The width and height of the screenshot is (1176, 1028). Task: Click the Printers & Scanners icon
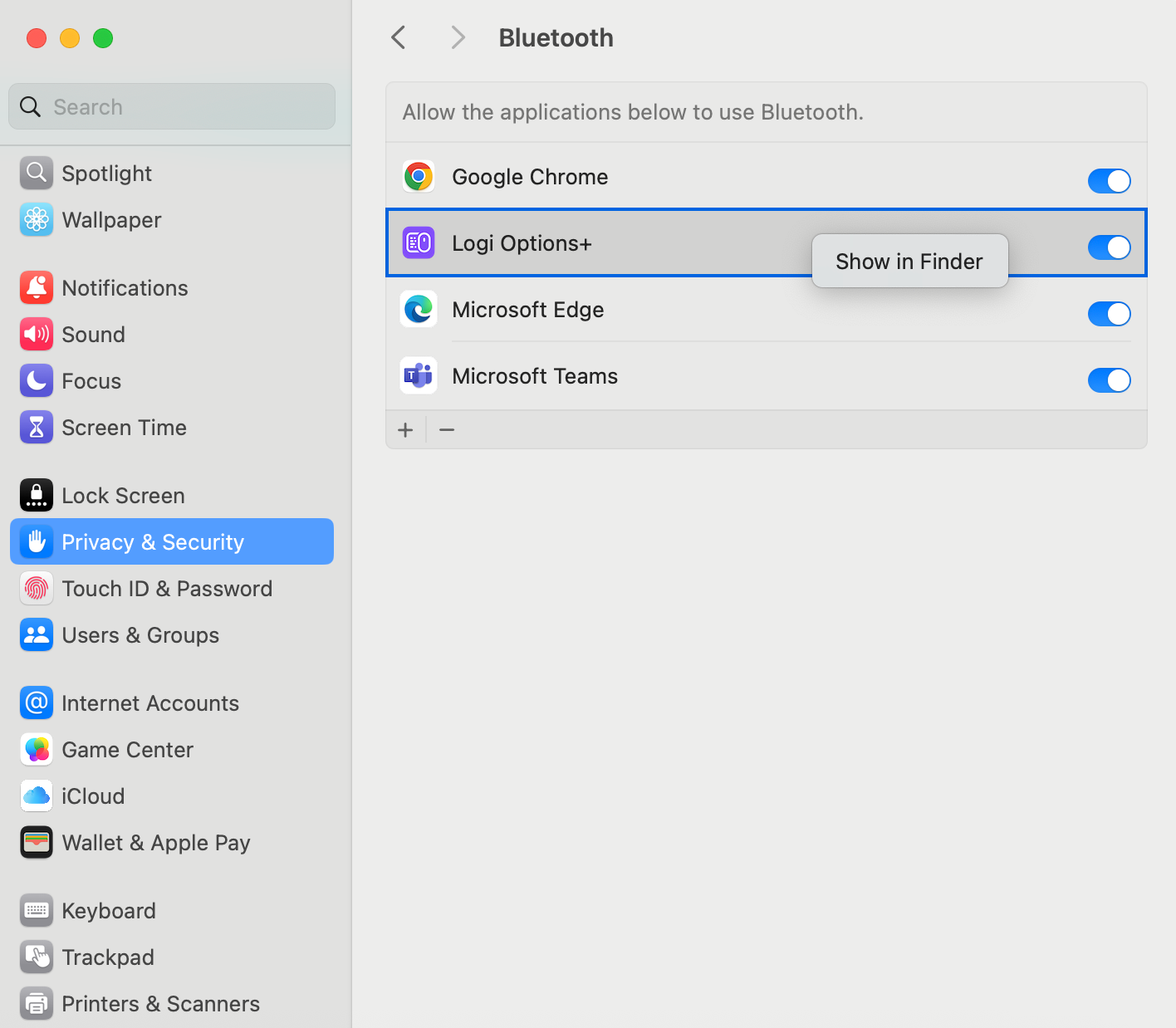point(37,1003)
